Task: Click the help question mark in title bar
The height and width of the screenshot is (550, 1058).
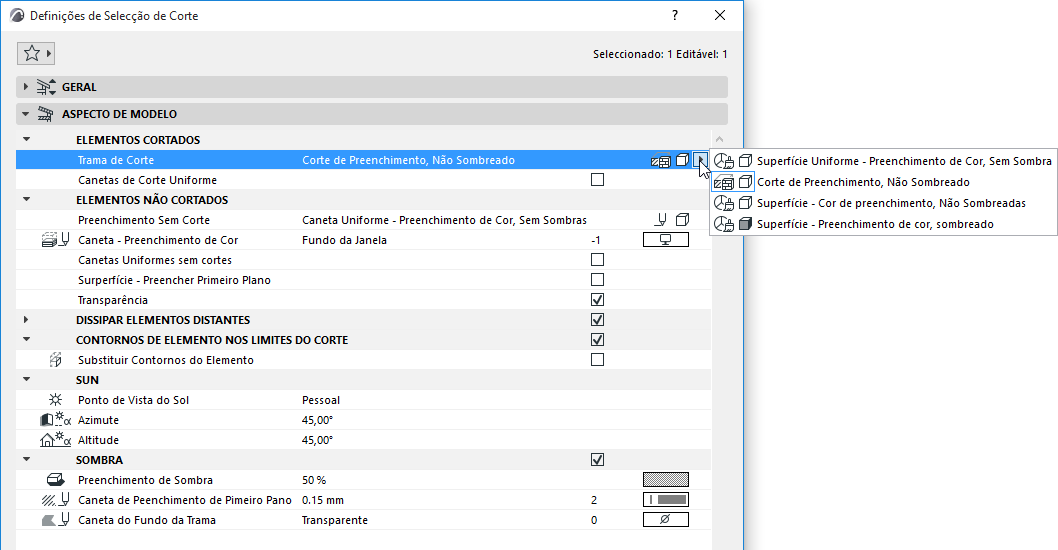Action: (x=675, y=15)
